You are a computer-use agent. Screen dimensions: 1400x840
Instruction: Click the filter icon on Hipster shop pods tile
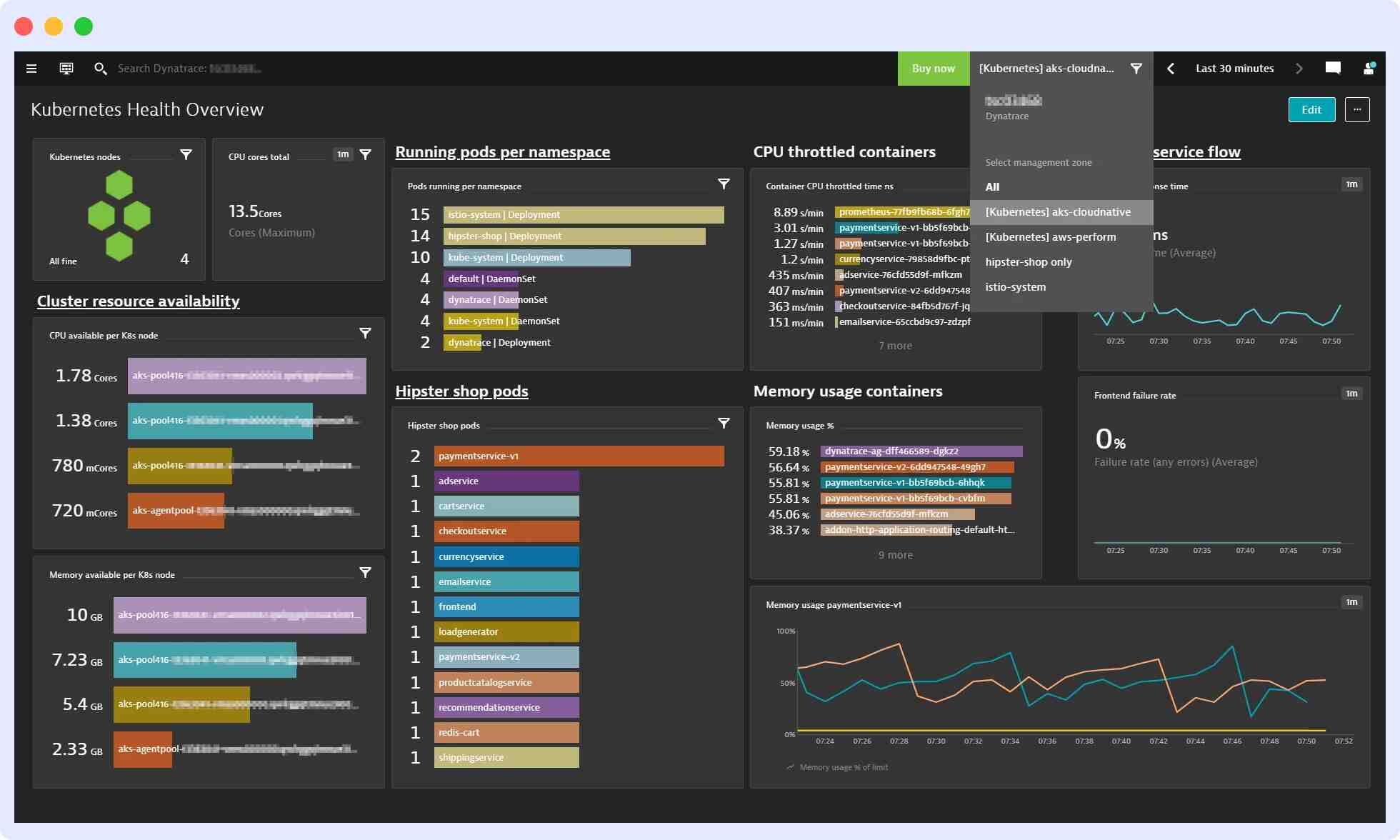click(724, 423)
